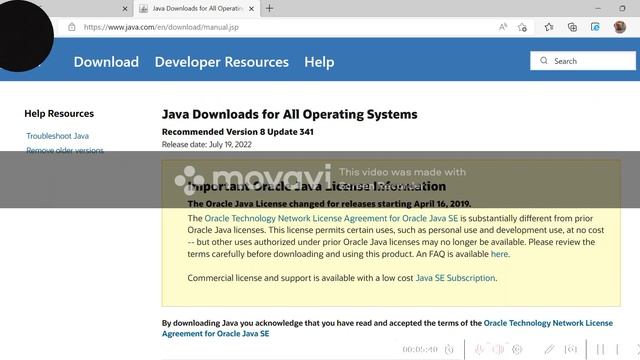Open the Troubleshoot Java link

[x=58, y=136]
